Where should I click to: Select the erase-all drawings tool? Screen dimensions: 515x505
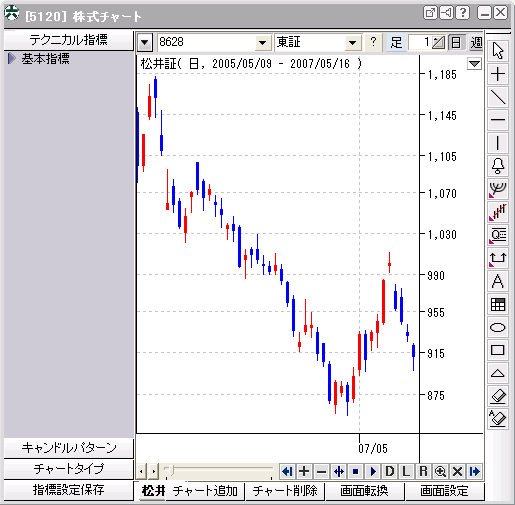pyautogui.click(x=498, y=419)
